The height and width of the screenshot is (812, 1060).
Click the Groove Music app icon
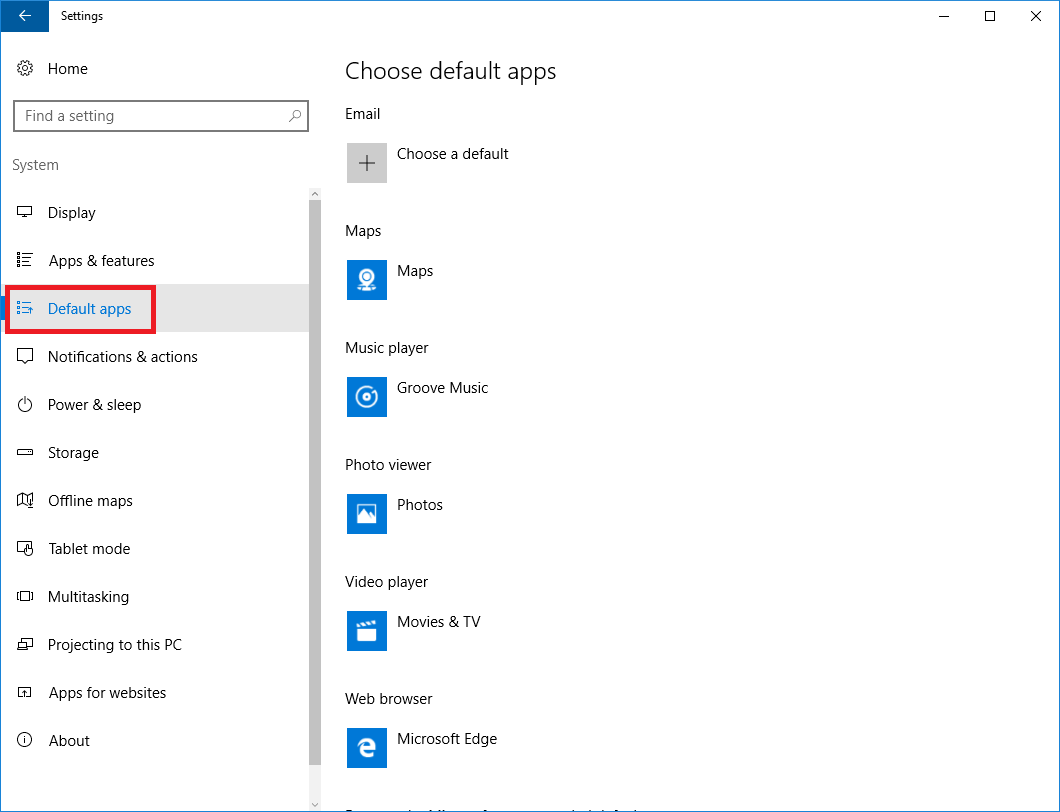[x=367, y=397]
